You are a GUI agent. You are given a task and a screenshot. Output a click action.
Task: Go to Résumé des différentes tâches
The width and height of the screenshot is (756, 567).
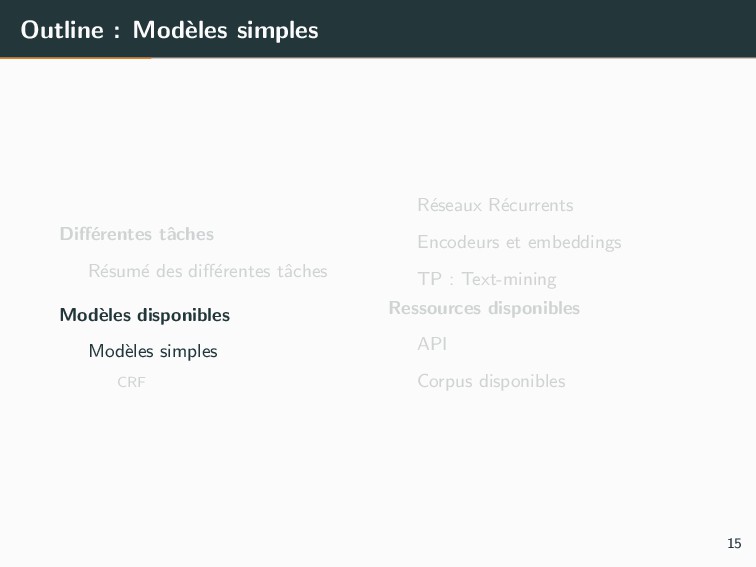click(208, 271)
